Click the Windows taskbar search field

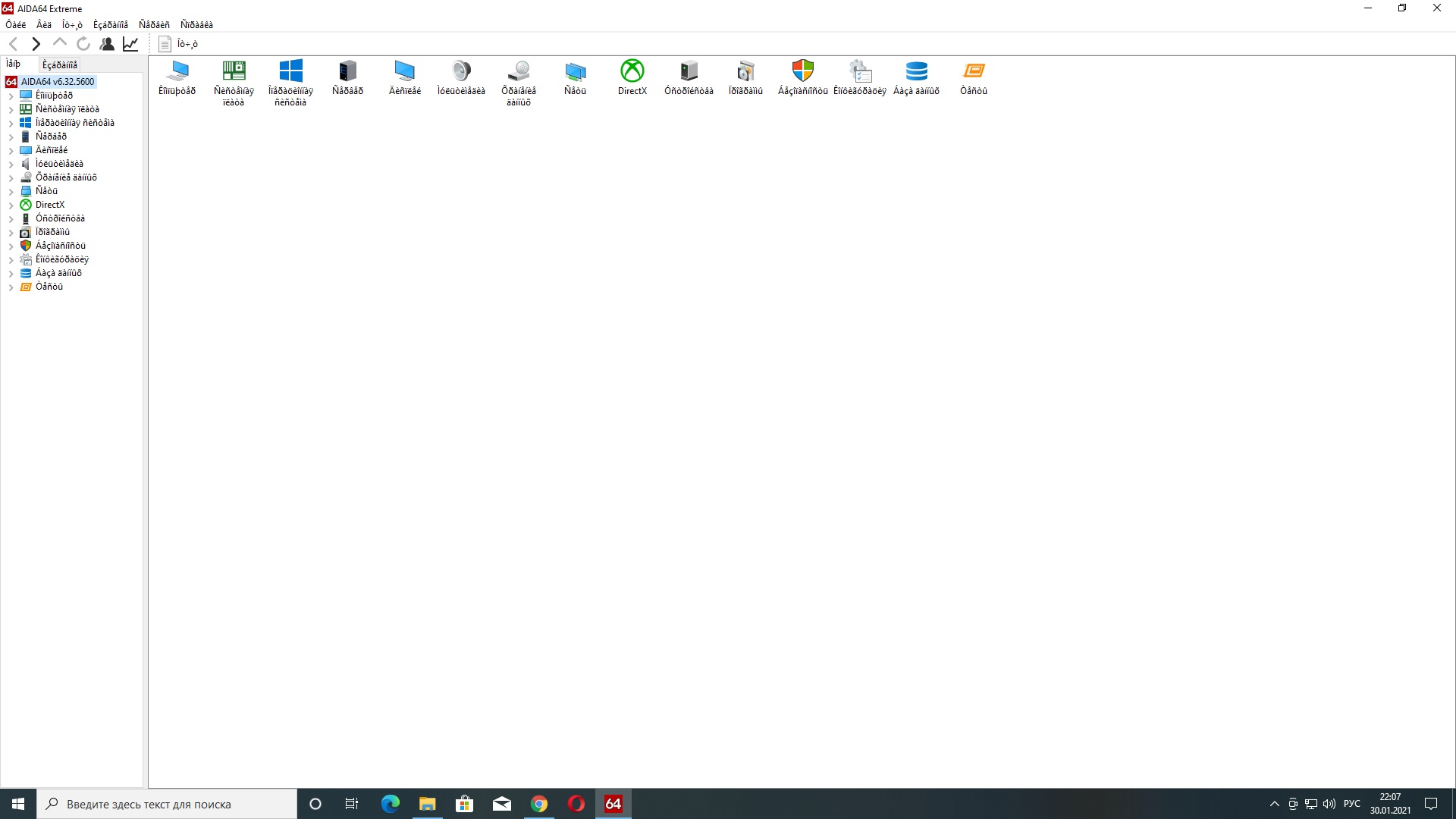click(x=167, y=804)
